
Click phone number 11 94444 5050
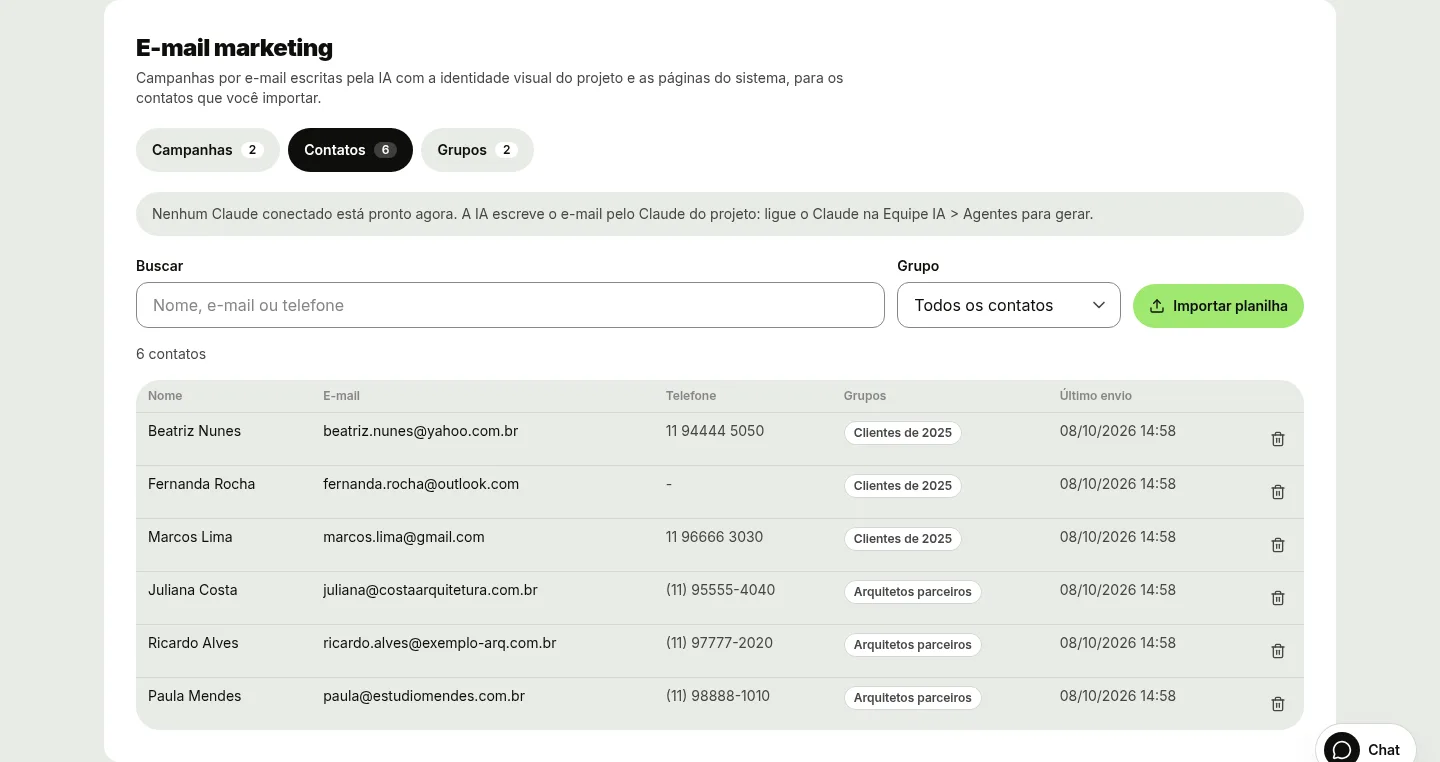[x=715, y=431]
